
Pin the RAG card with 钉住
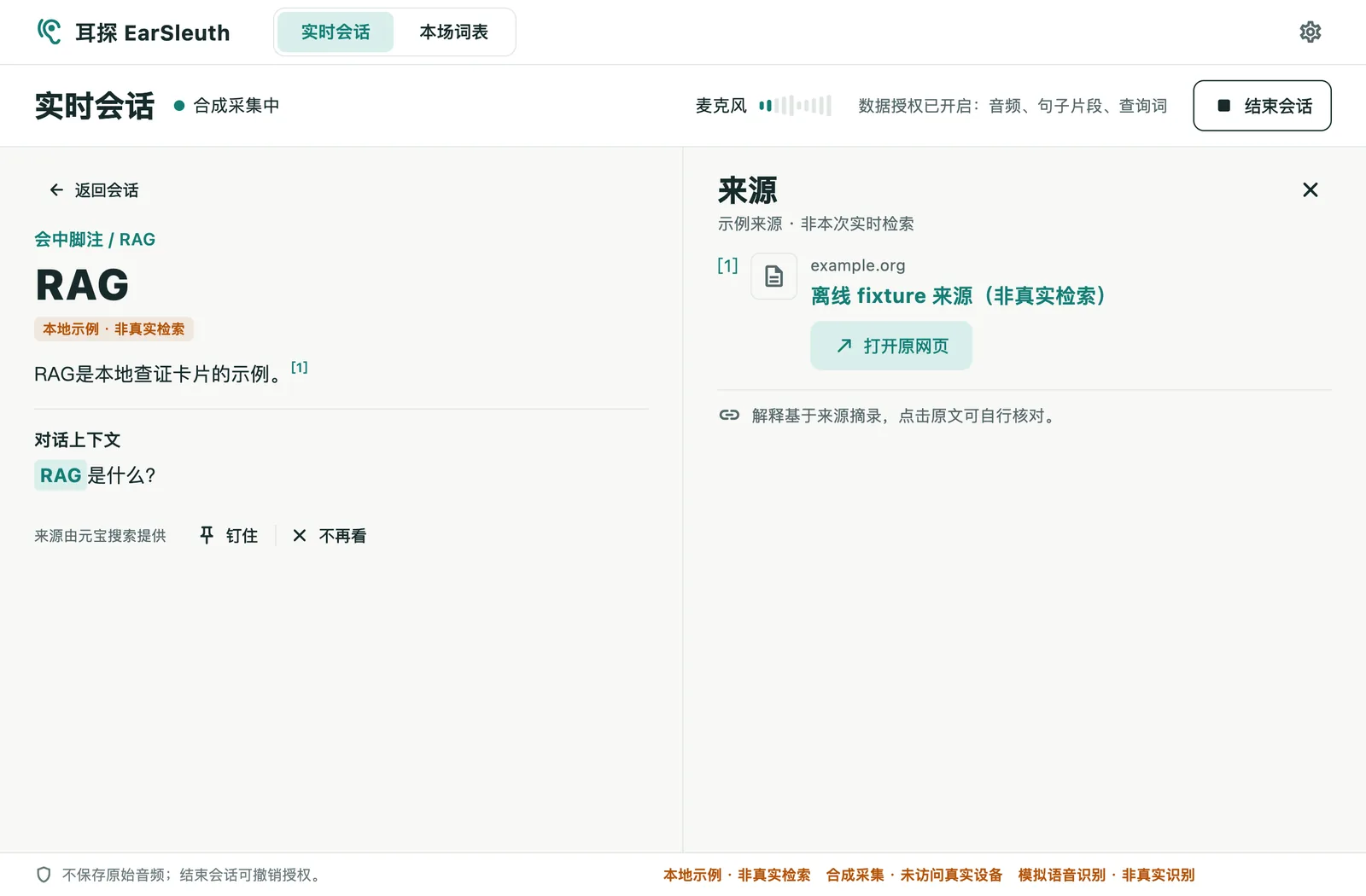228,536
